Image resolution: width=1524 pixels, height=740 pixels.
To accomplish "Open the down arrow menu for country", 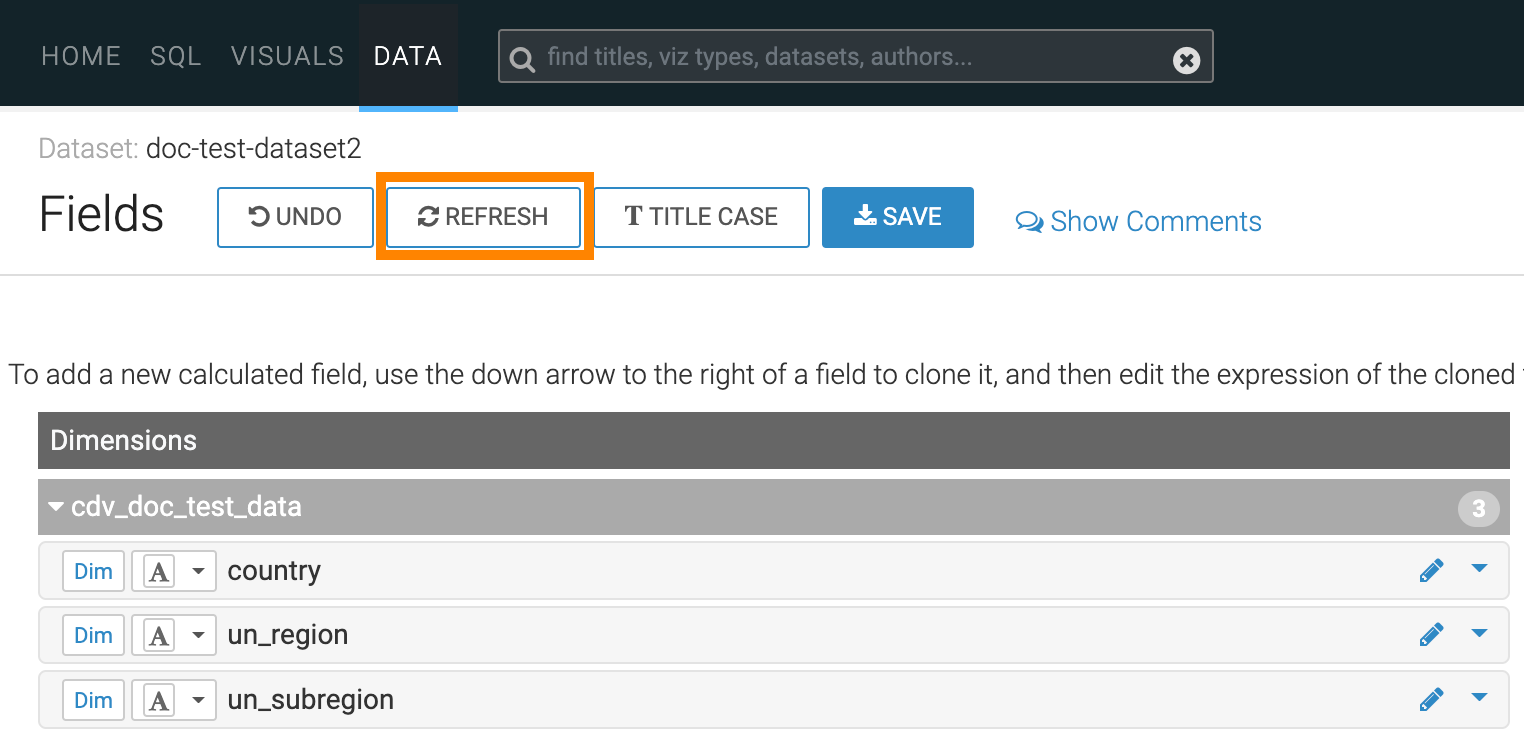I will (1480, 569).
